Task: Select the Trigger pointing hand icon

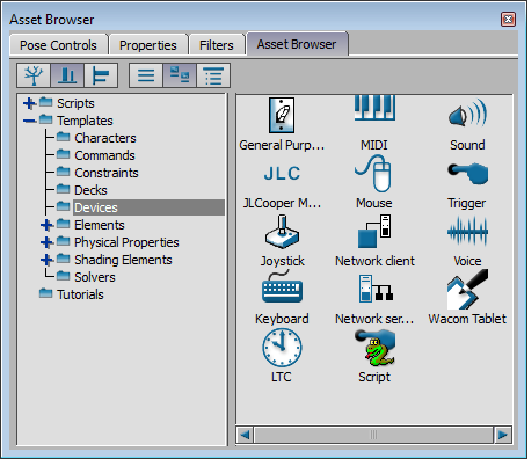Action: point(467,173)
